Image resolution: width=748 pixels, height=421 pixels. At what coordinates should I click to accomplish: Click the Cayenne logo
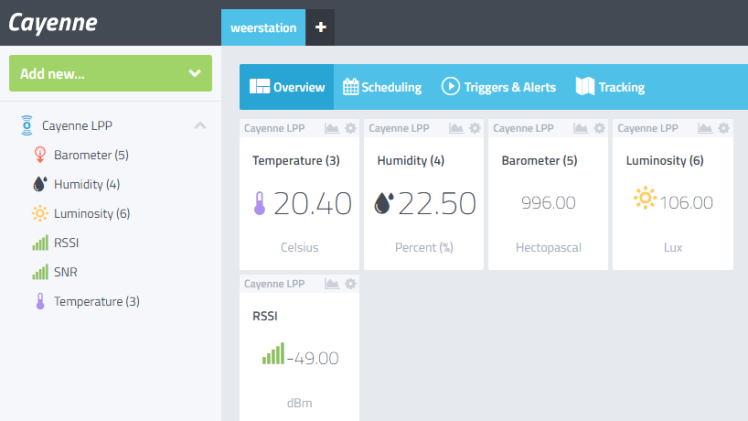coord(53,22)
